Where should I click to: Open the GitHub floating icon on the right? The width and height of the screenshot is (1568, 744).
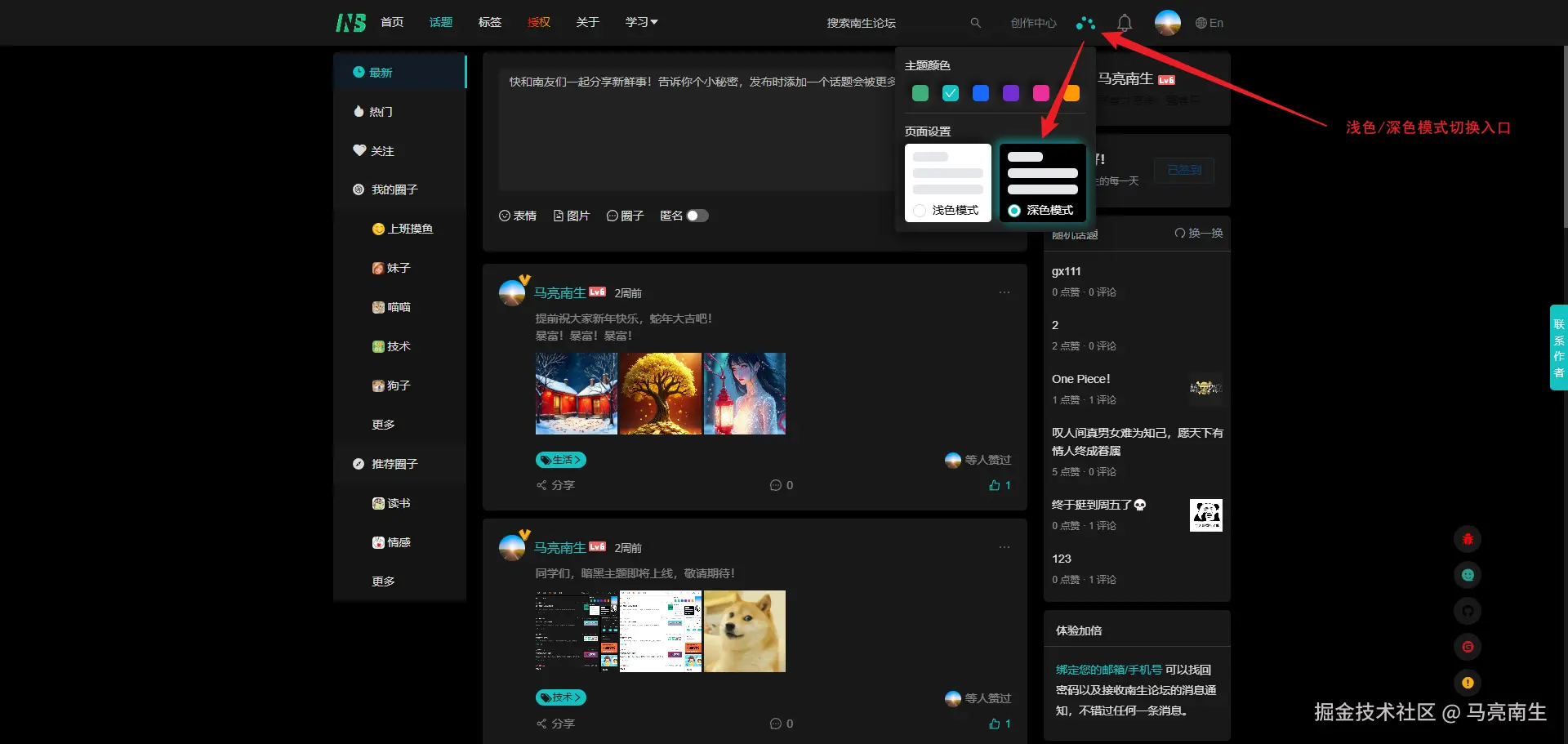point(1468,611)
